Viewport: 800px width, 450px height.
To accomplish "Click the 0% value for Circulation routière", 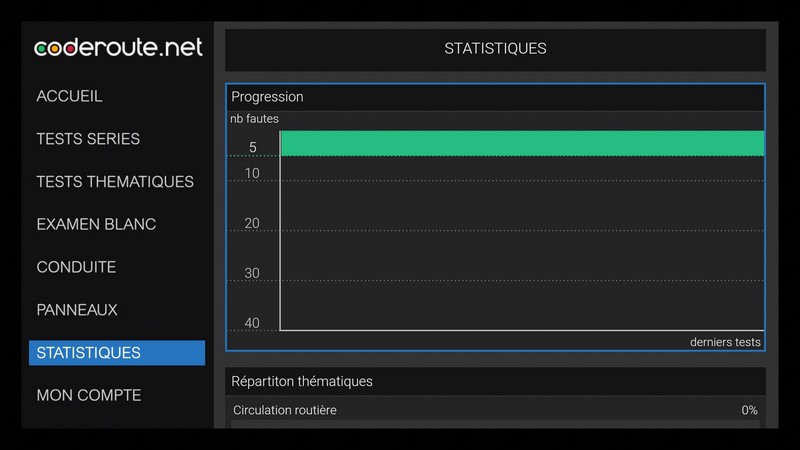I will pyautogui.click(x=749, y=410).
